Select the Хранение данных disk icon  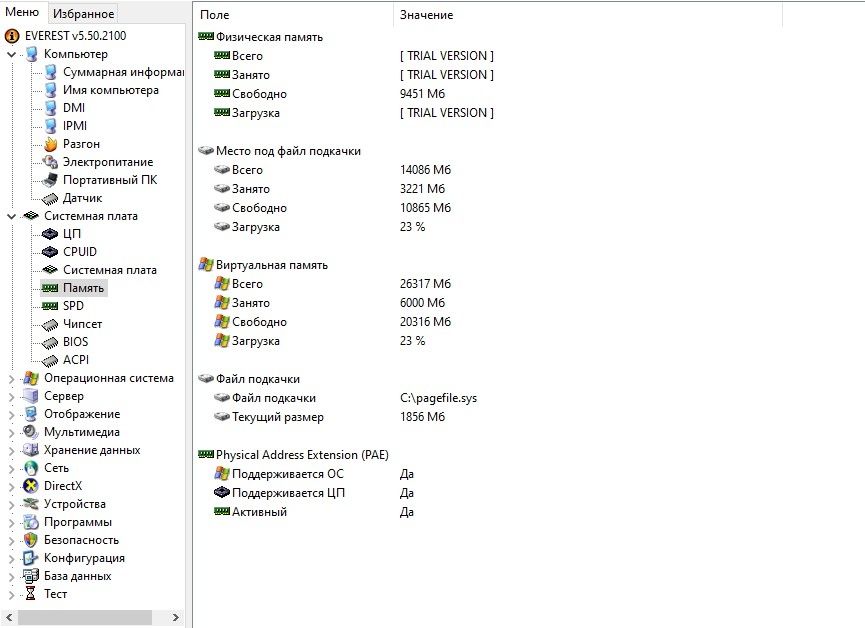31,450
